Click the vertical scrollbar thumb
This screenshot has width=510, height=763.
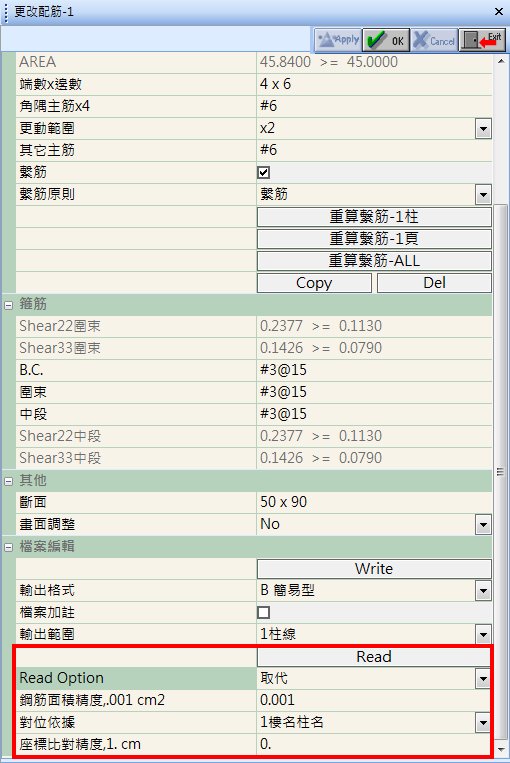coord(501,472)
